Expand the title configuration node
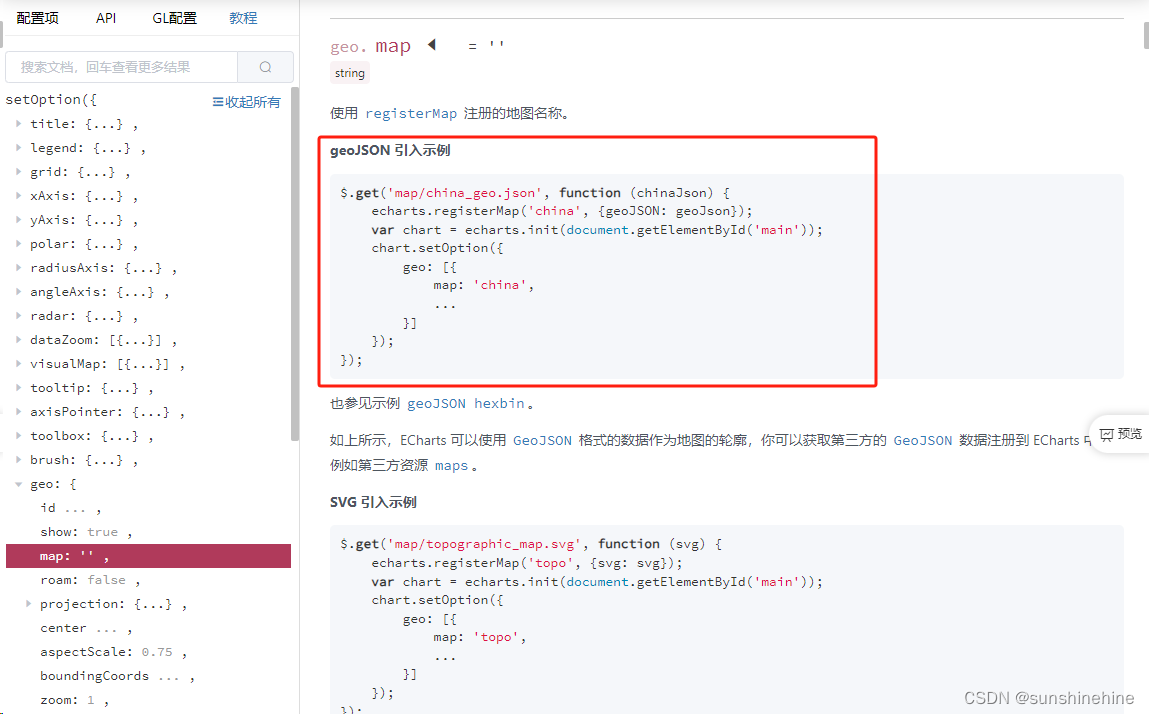Screen dimensions: 1149x714 18,123
